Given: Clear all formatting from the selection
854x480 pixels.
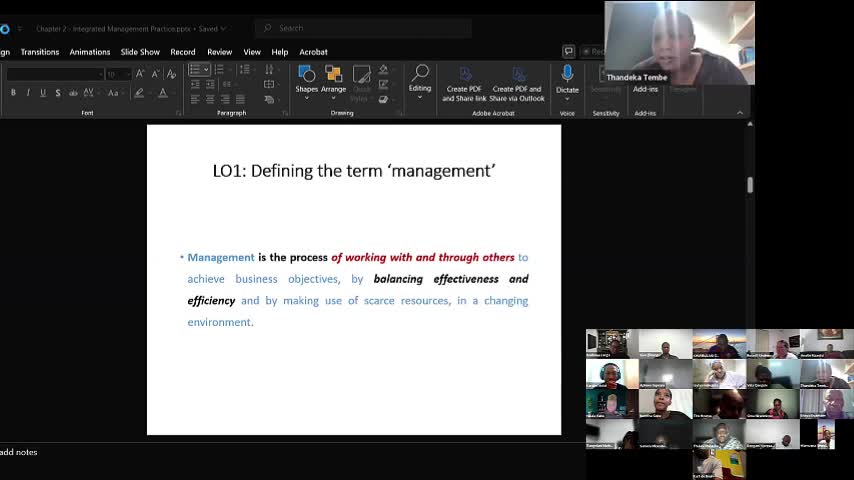Looking at the screenshot, I should (x=171, y=73).
